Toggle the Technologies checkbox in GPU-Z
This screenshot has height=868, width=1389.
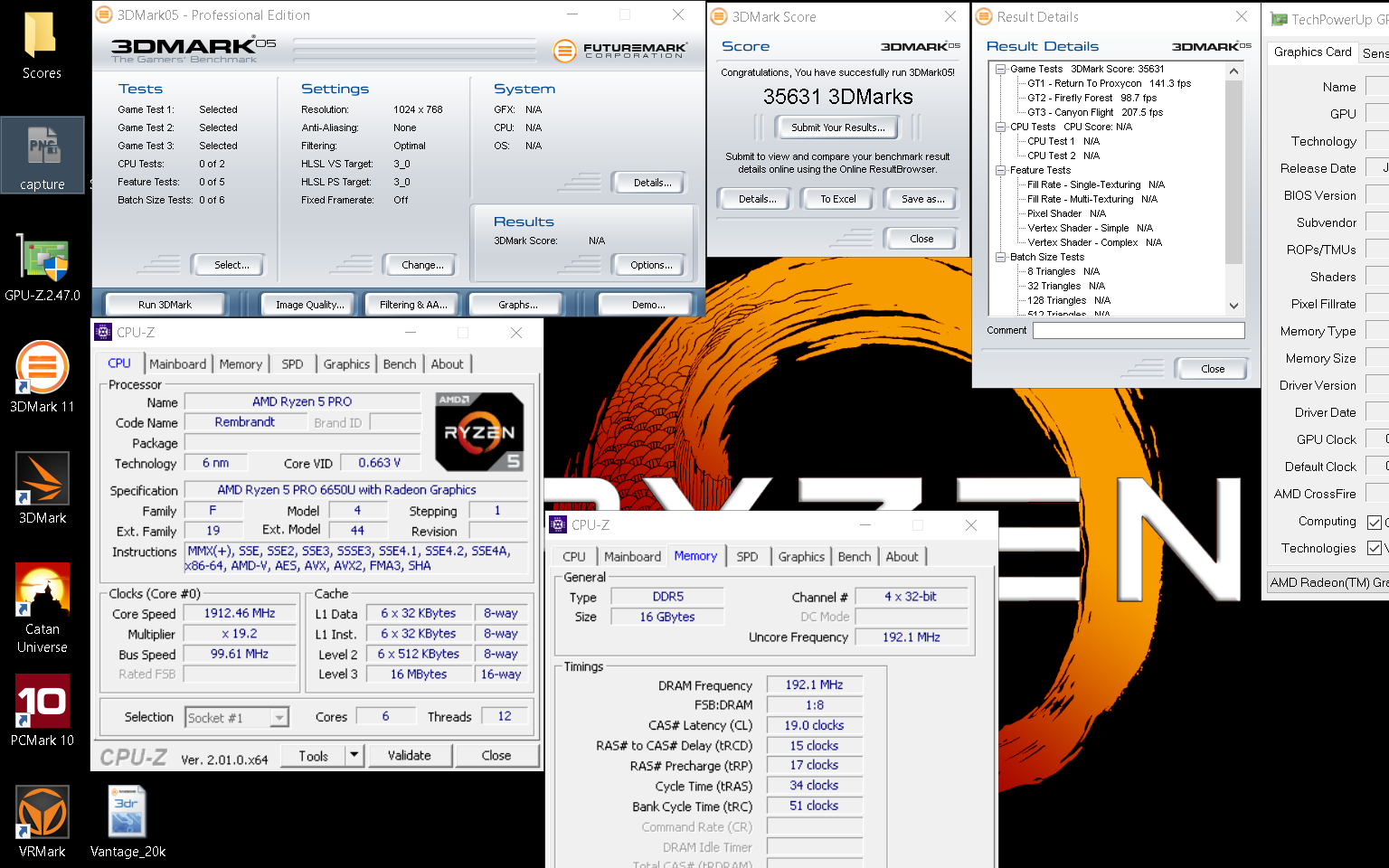pyautogui.click(x=1375, y=548)
